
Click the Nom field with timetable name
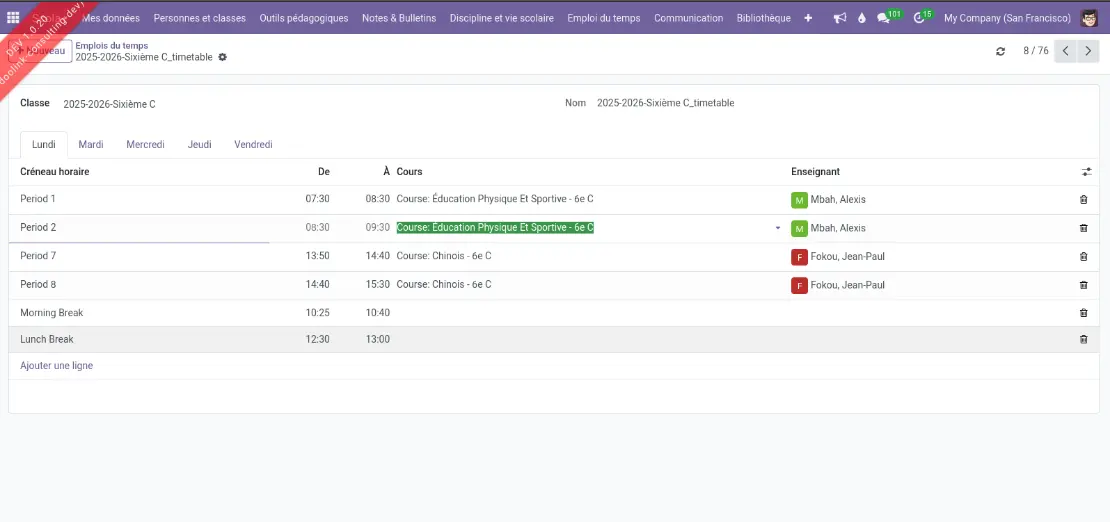pyautogui.click(x=665, y=103)
